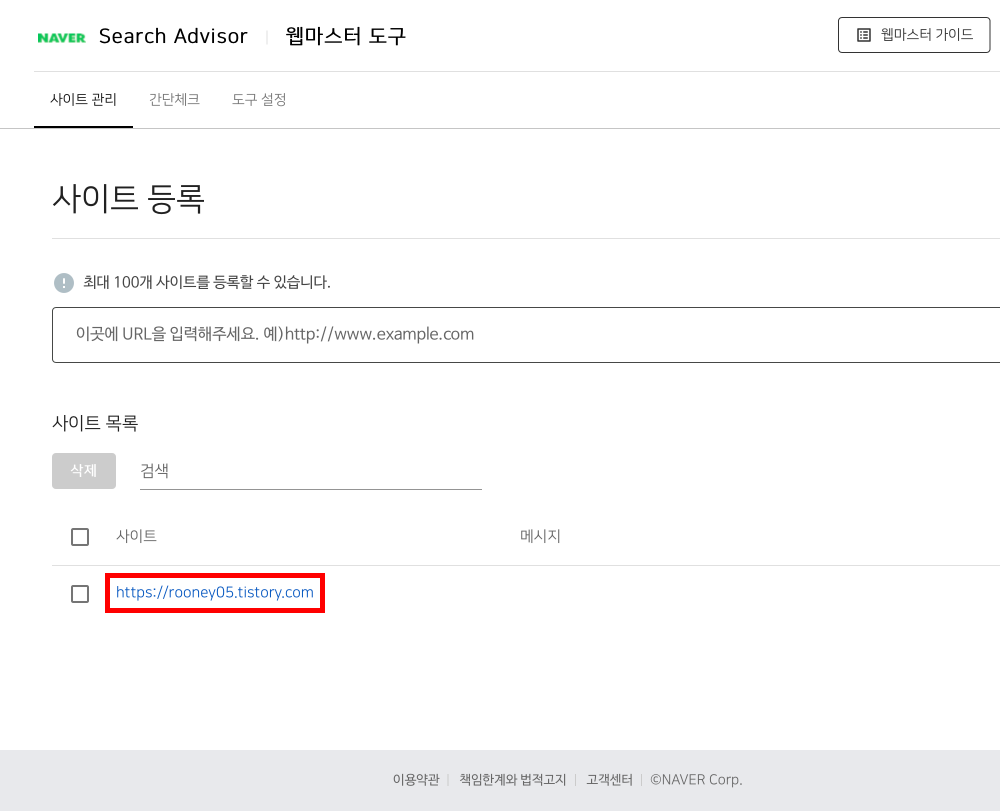Focus the 검색 search field
Viewport: 1000px width, 811px height.
tap(311, 472)
